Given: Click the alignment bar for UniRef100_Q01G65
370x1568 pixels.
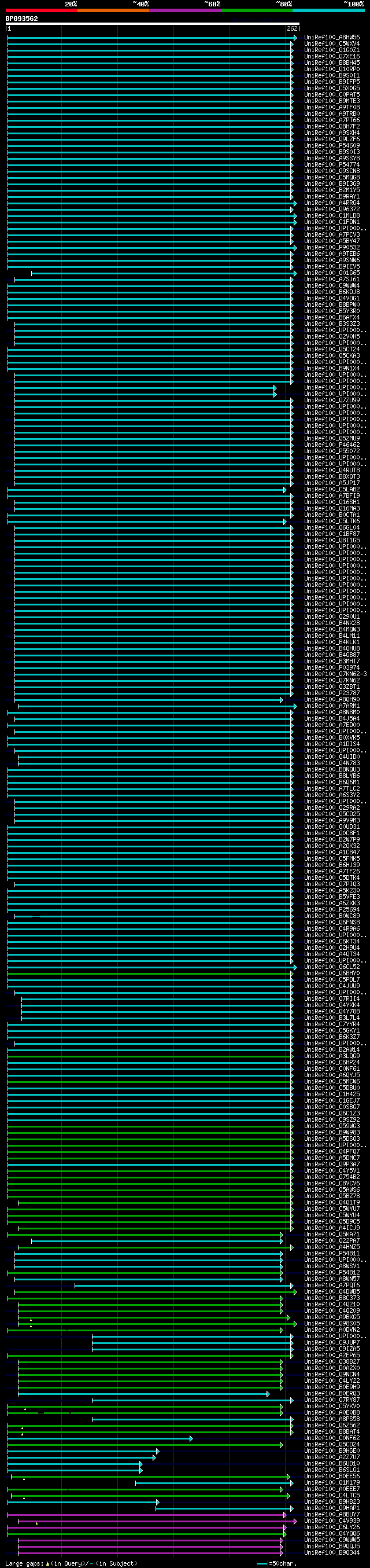Looking at the screenshot, I should point(164,273).
